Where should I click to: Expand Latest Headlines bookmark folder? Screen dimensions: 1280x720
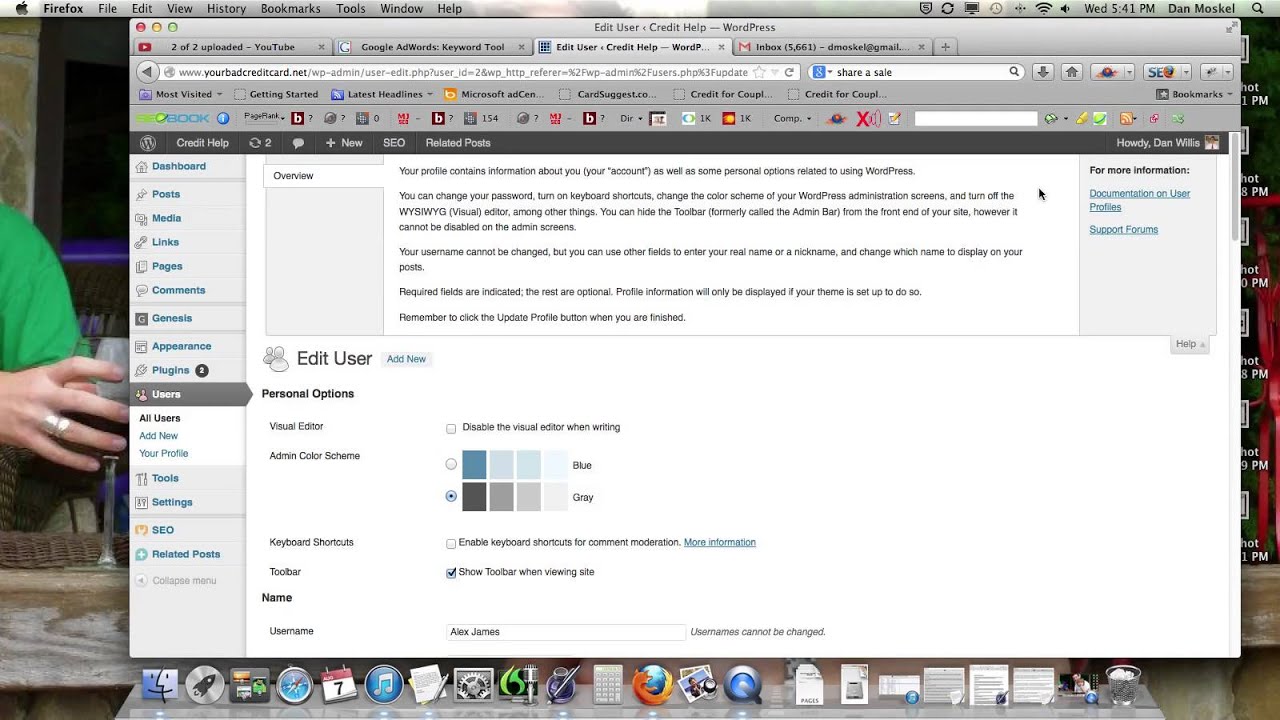382,94
